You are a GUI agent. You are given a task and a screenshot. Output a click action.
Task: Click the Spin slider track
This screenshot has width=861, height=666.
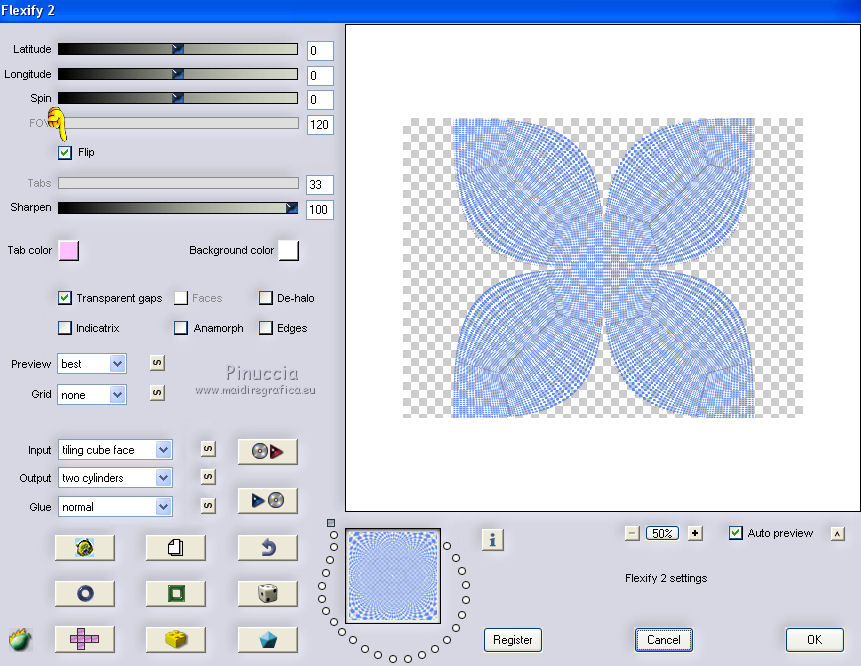178,98
